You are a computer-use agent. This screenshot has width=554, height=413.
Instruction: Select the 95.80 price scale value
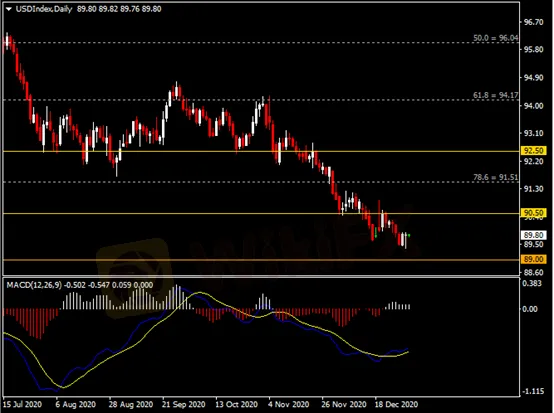[x=534, y=49]
